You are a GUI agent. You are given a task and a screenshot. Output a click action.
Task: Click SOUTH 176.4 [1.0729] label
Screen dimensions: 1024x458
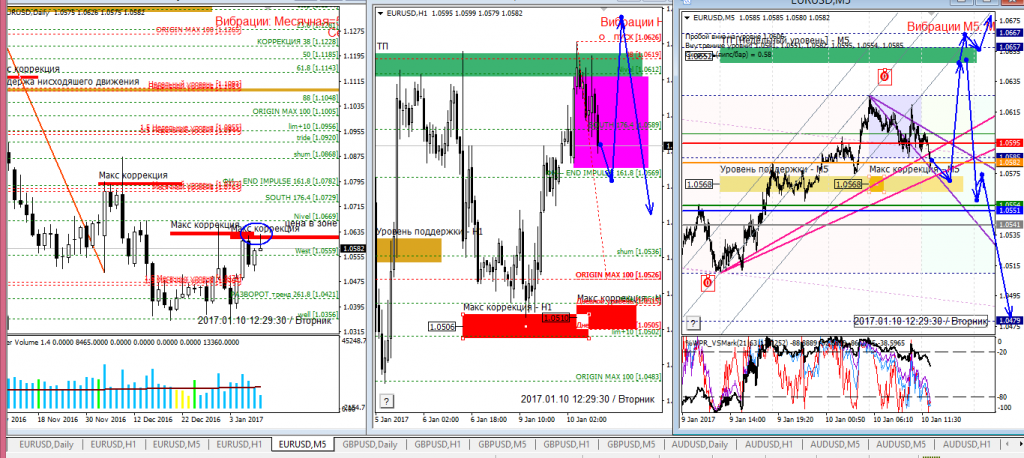coord(302,197)
